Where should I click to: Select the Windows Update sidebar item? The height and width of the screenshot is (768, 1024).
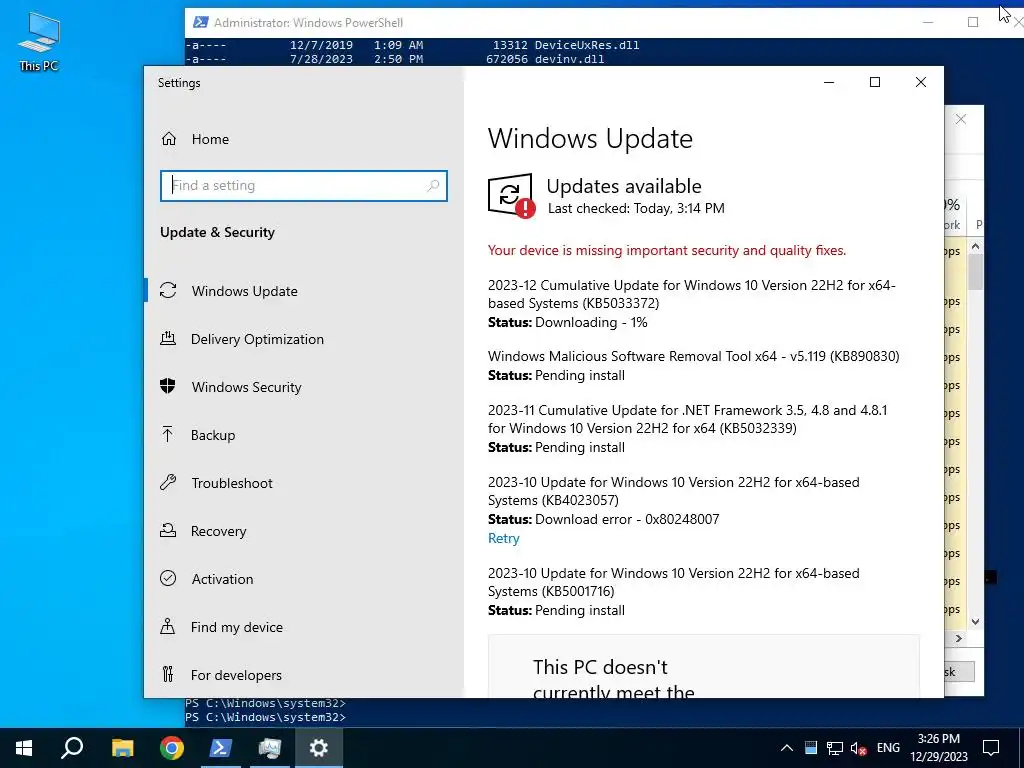coord(244,291)
